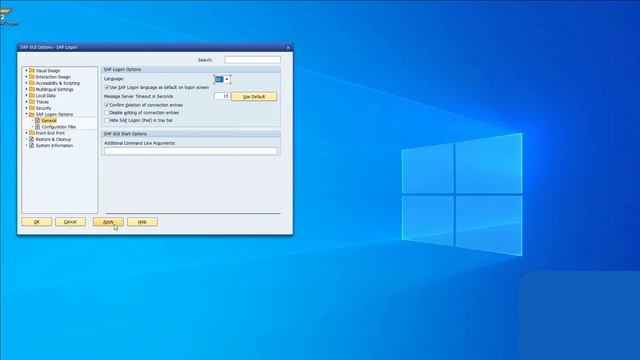Close the SAP GUI Options dialog
The height and width of the screenshot is (360, 640).
288,47
